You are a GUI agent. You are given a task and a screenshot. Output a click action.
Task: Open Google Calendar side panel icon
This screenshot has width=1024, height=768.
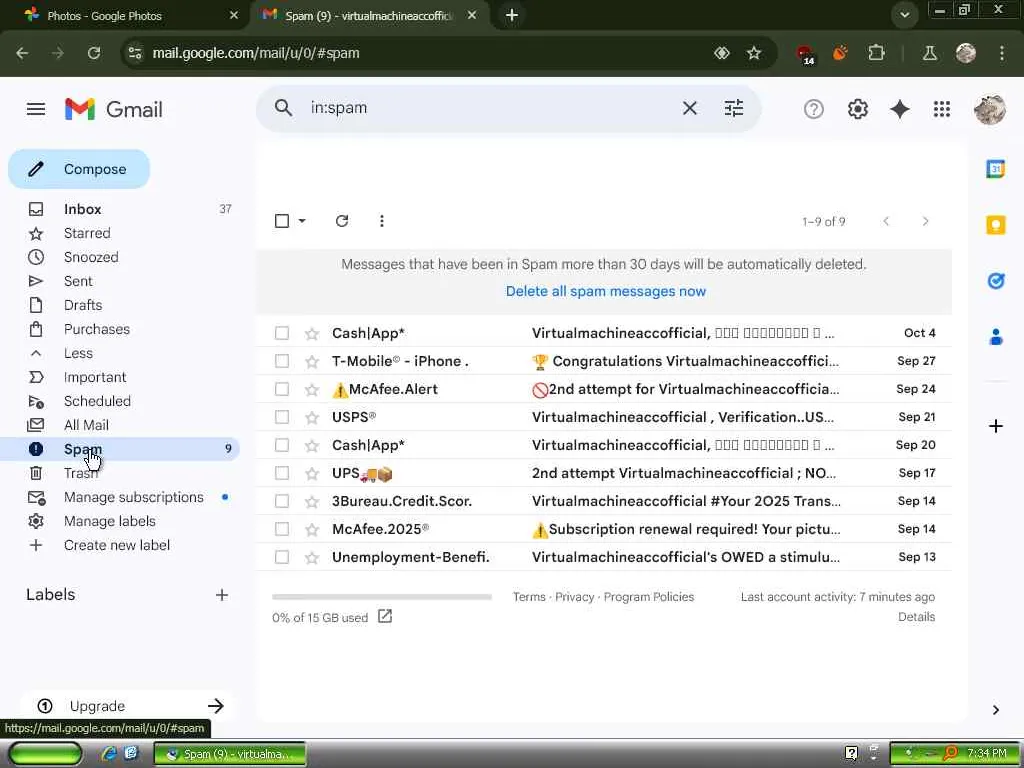(x=995, y=168)
